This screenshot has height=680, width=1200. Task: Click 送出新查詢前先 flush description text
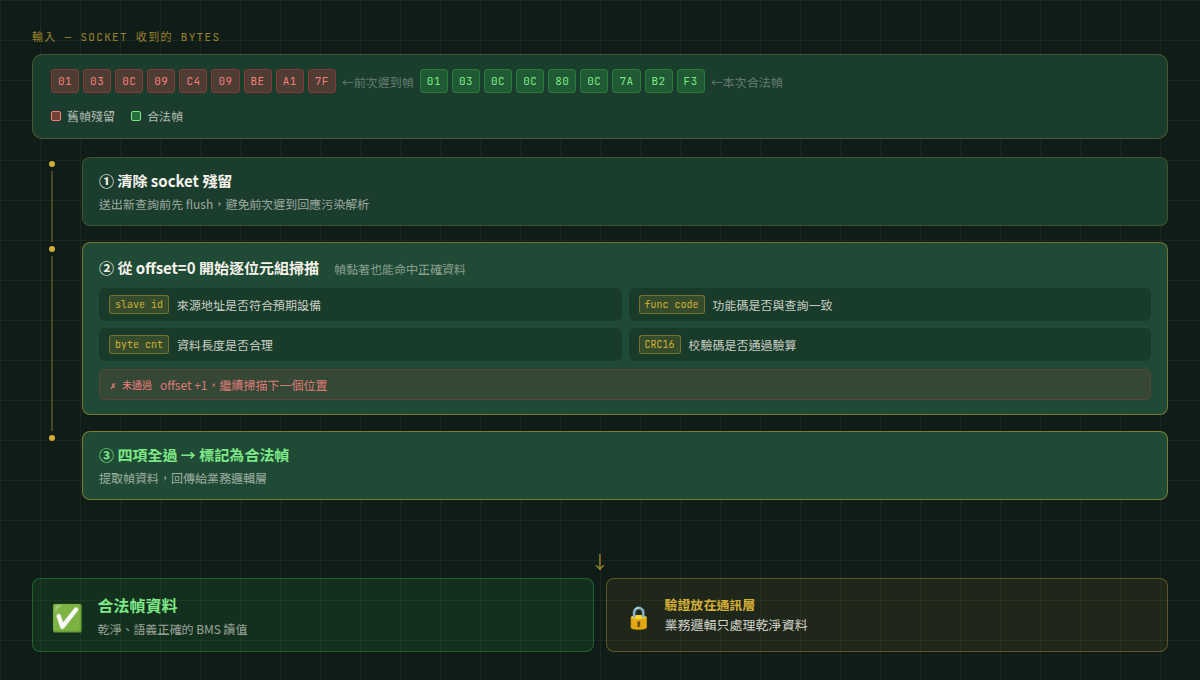click(234, 205)
